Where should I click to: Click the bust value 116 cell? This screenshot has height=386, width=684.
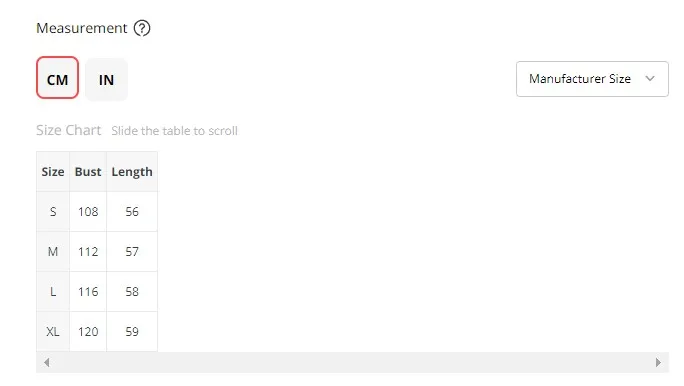click(x=88, y=292)
